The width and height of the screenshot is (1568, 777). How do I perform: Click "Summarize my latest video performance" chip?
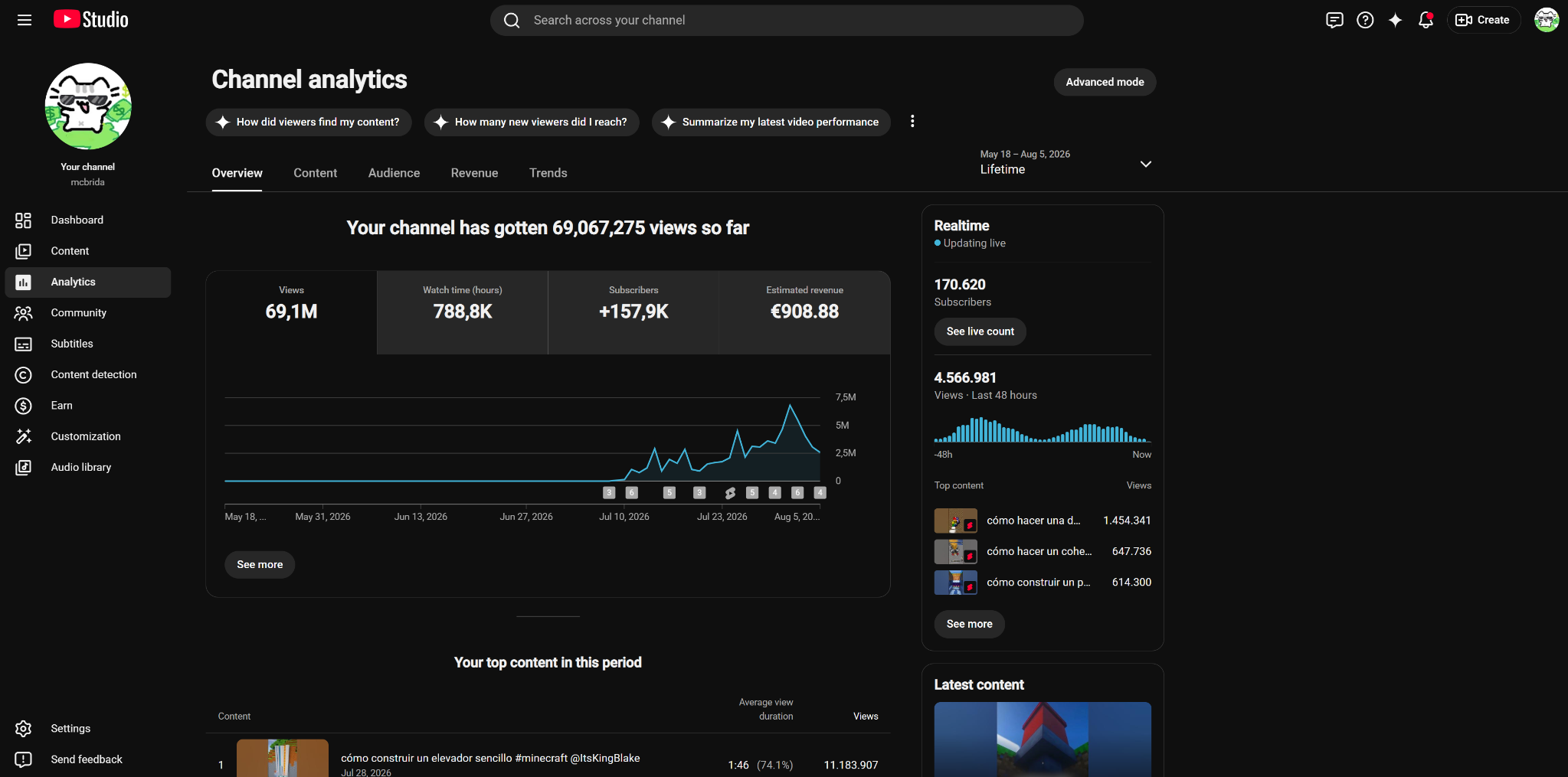[x=771, y=122]
